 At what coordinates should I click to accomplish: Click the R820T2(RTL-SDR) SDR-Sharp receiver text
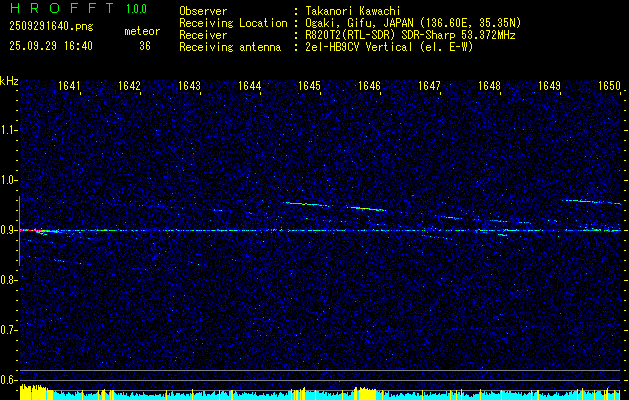coord(410,35)
